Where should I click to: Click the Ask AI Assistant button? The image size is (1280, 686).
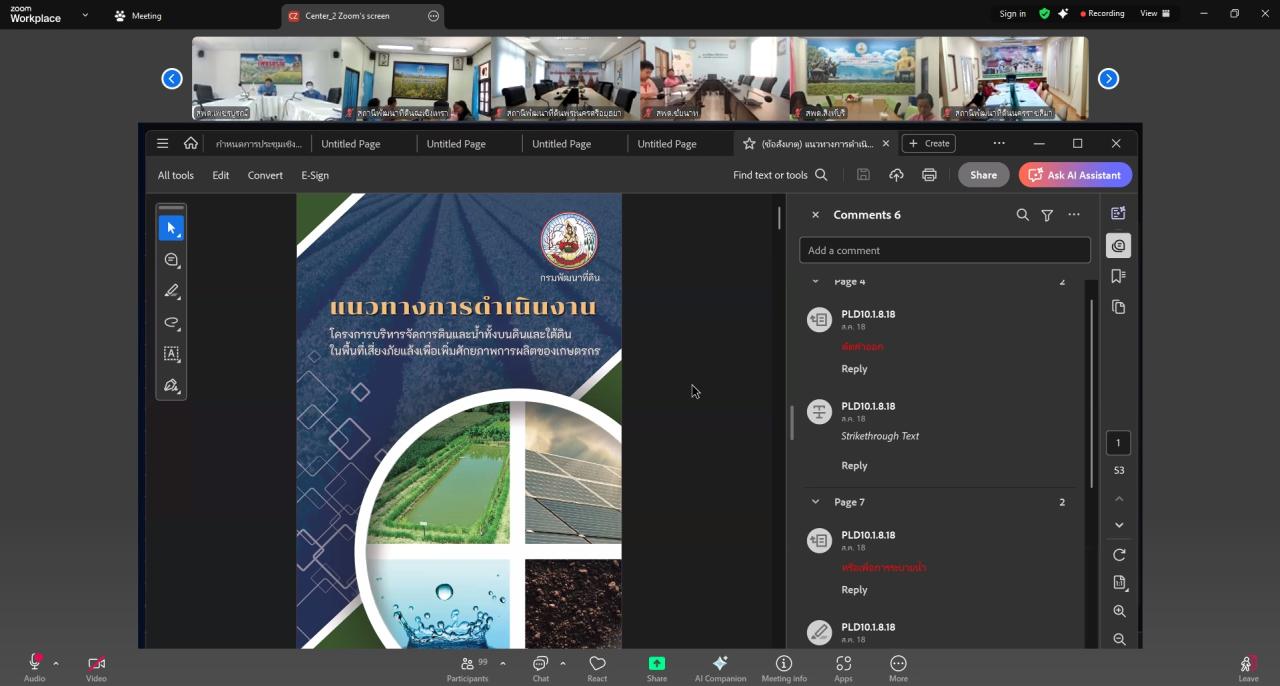1075,175
